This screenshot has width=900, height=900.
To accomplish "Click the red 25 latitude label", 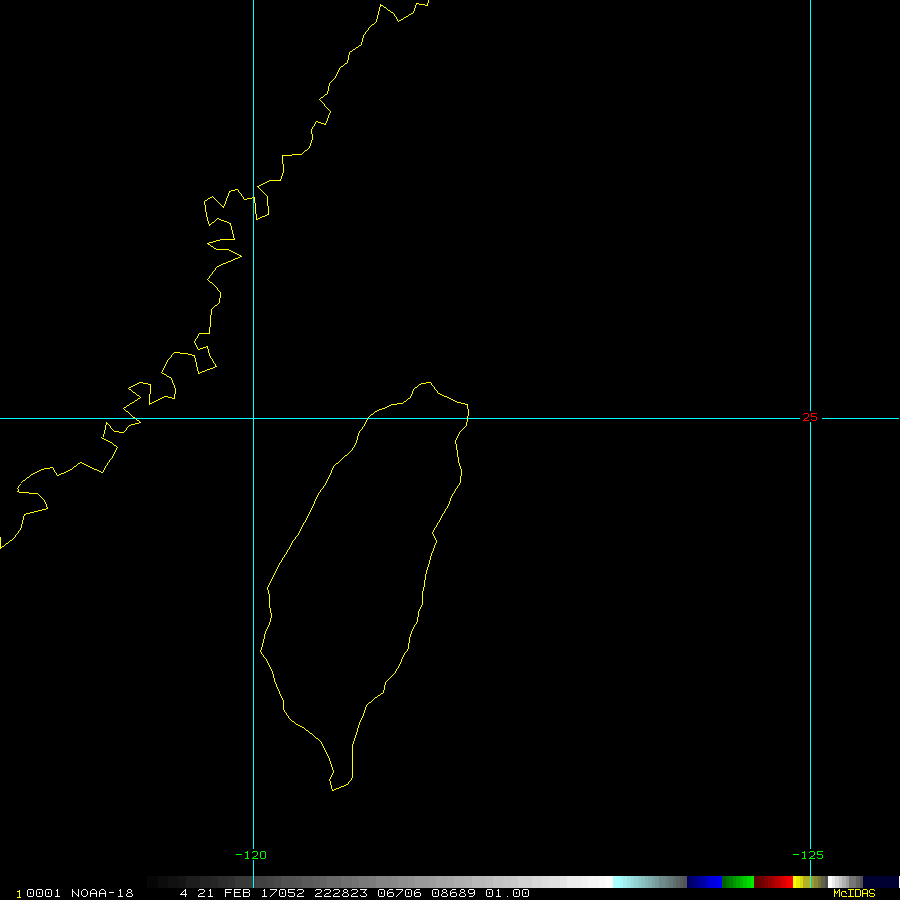I will [810, 417].
